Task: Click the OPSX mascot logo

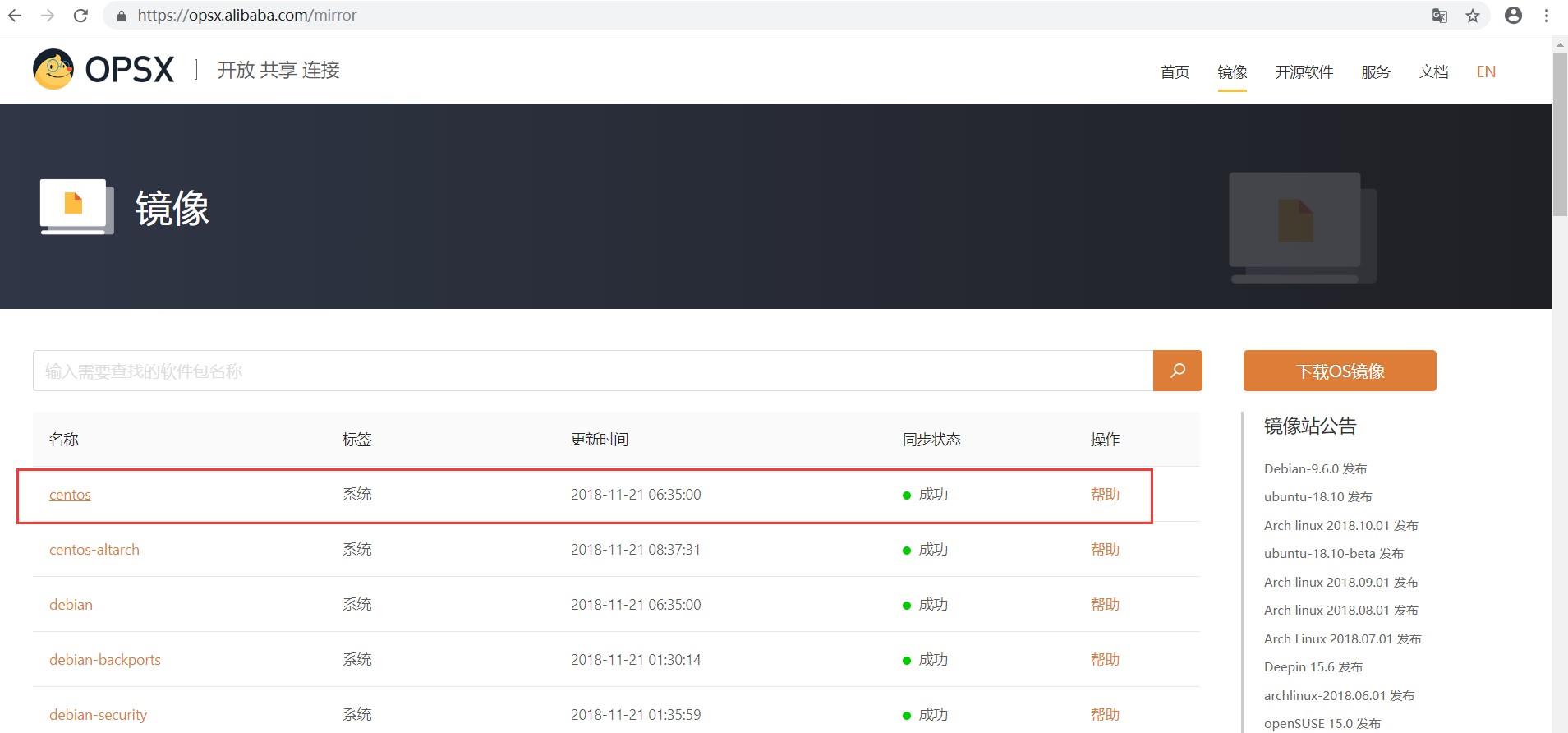Action: click(x=53, y=69)
